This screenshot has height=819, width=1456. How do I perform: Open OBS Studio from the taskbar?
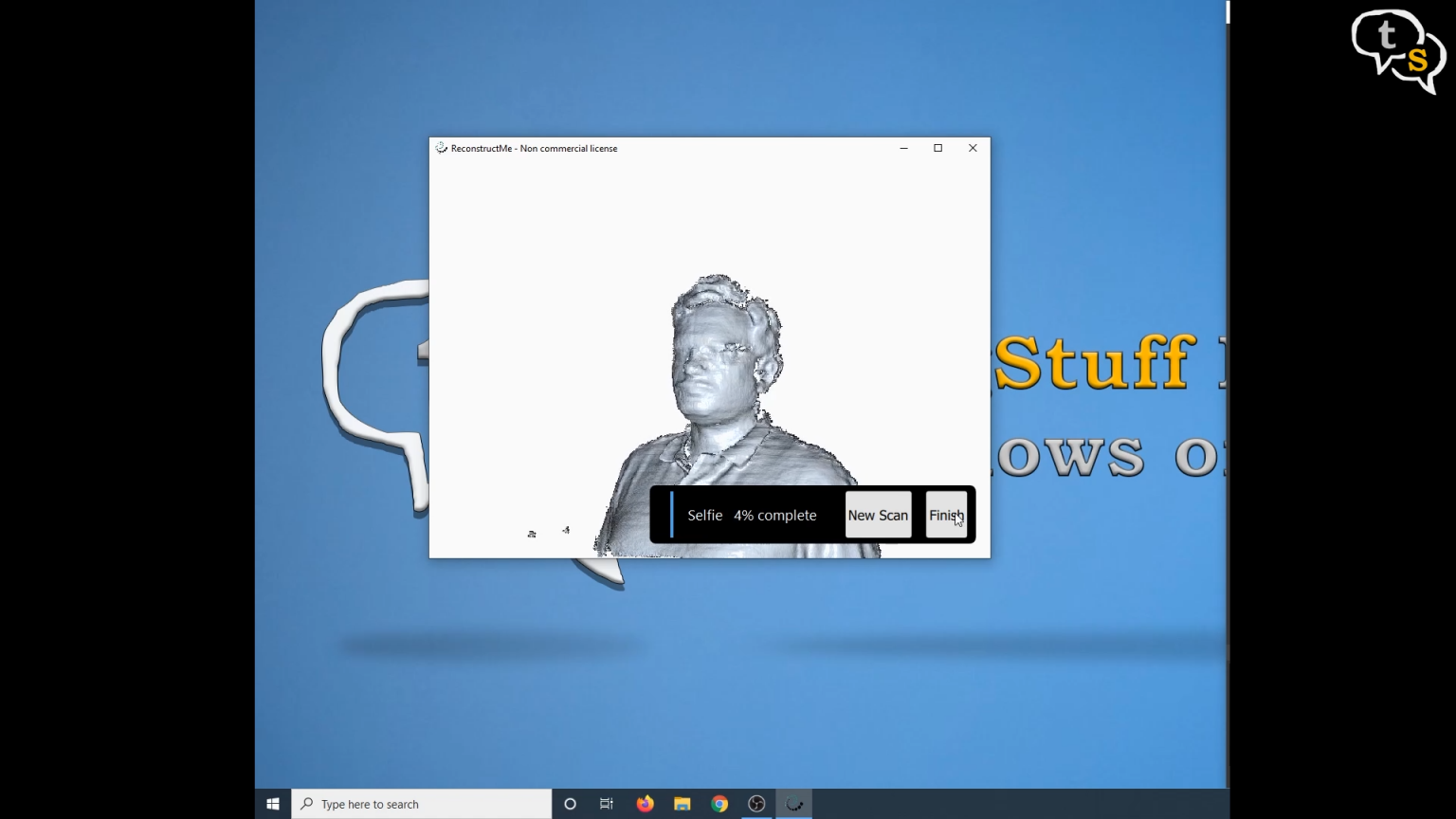[756, 804]
